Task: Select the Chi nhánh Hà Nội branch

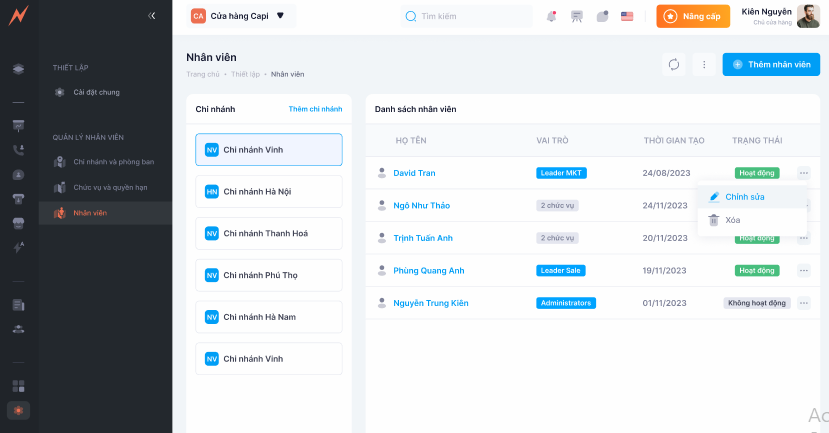Action: pos(269,191)
